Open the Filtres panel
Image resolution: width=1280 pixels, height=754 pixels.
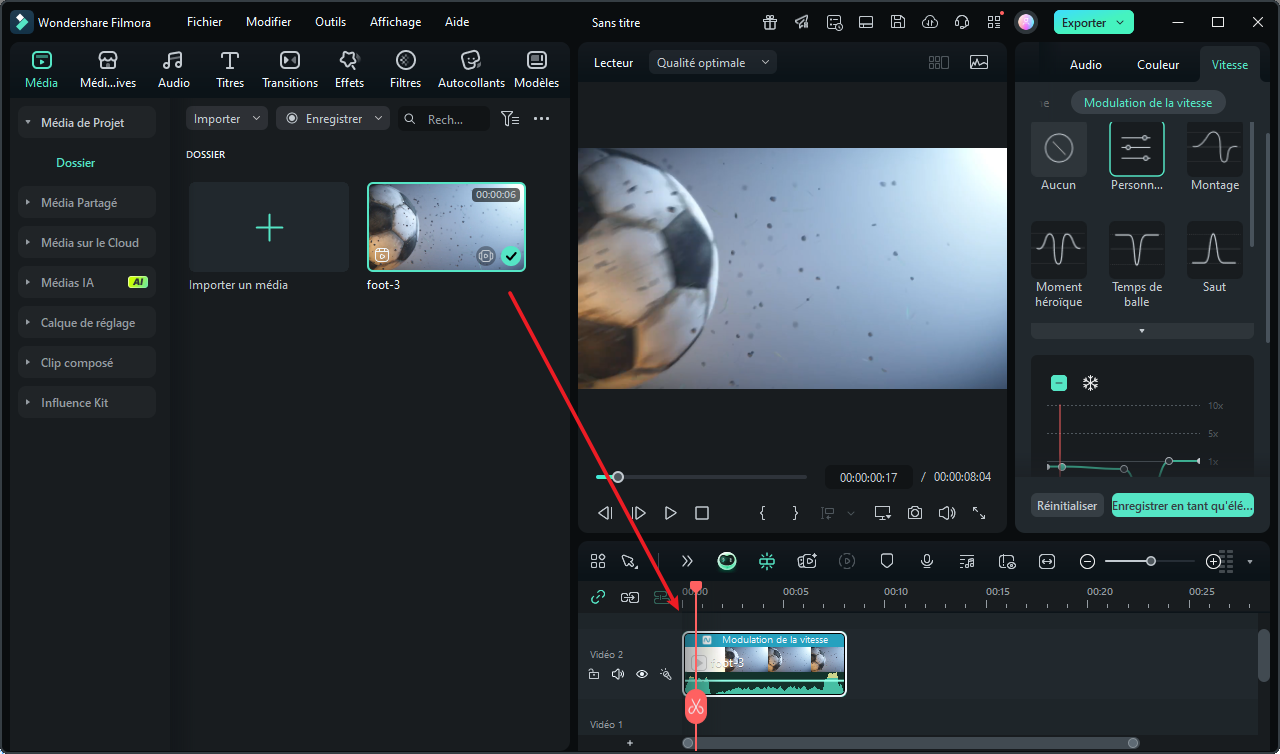pyautogui.click(x=405, y=70)
